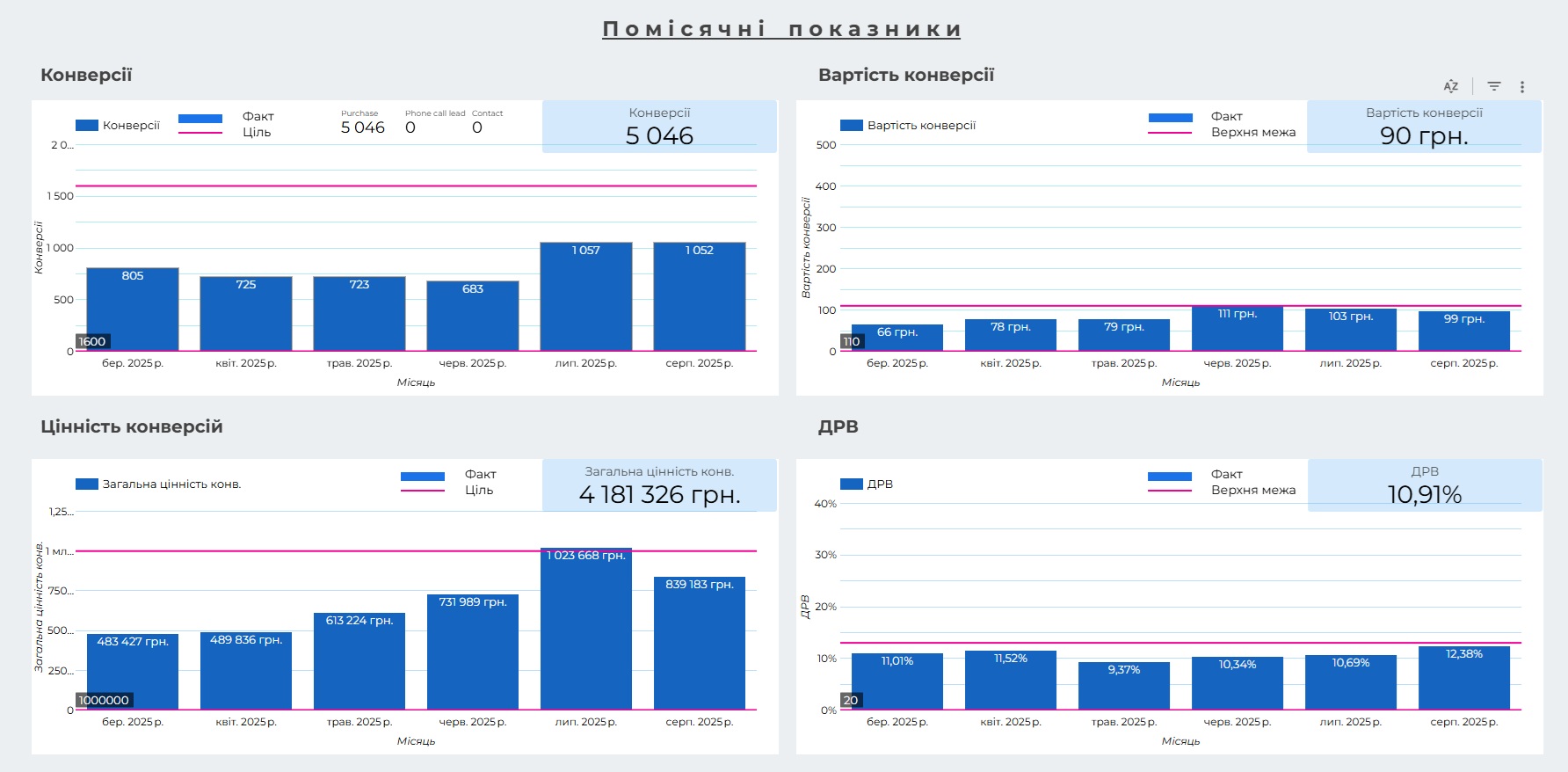This screenshot has width=1568, height=772.
Task: Click the Конверсії 5 046 summary card
Action: point(659,127)
